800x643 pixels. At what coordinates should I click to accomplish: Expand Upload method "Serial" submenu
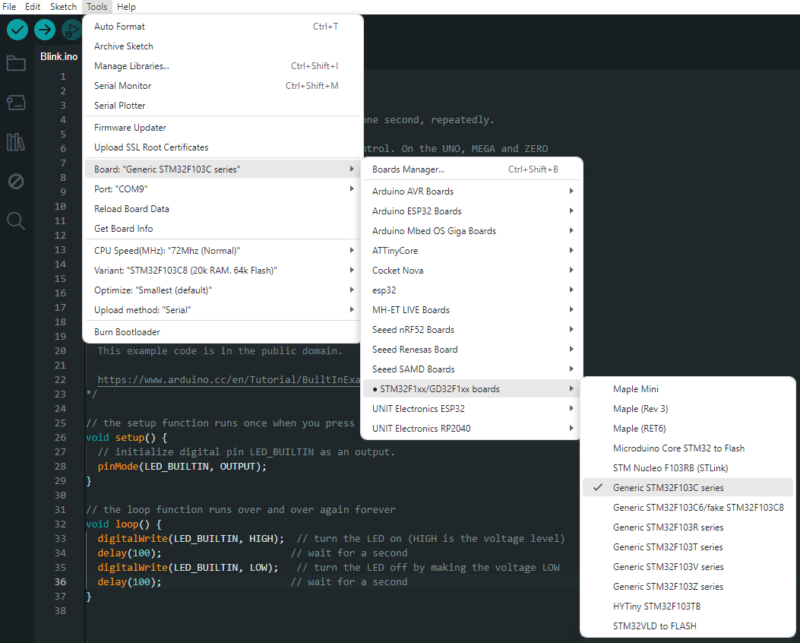(x=142, y=310)
